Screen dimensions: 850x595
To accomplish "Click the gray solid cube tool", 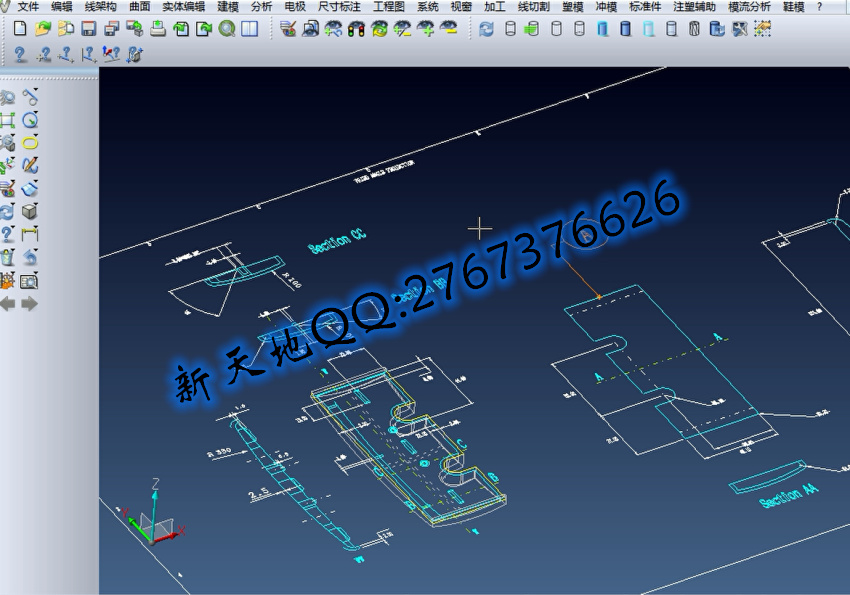I will [x=30, y=211].
